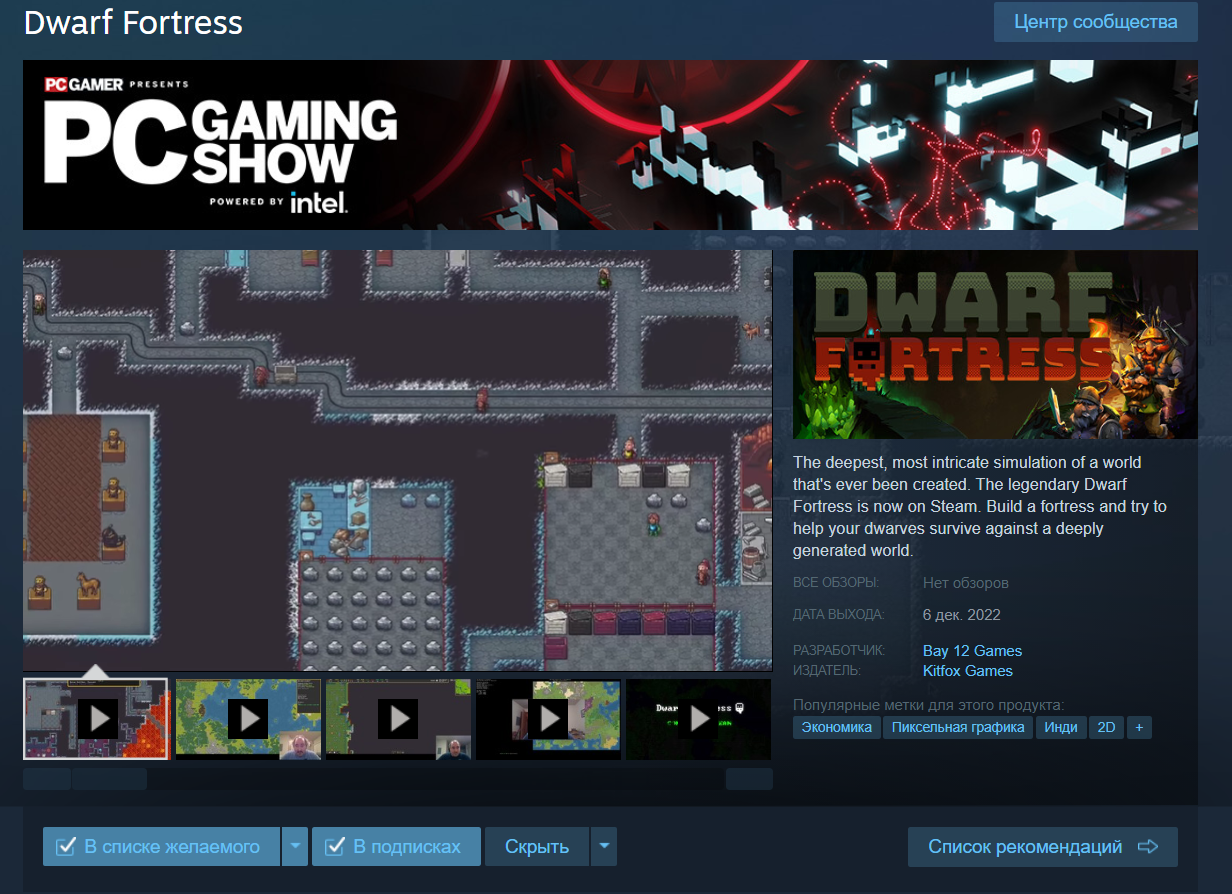Screen dimensions: 1232x894
Task: Click the game description paragraph
Action: click(980, 507)
